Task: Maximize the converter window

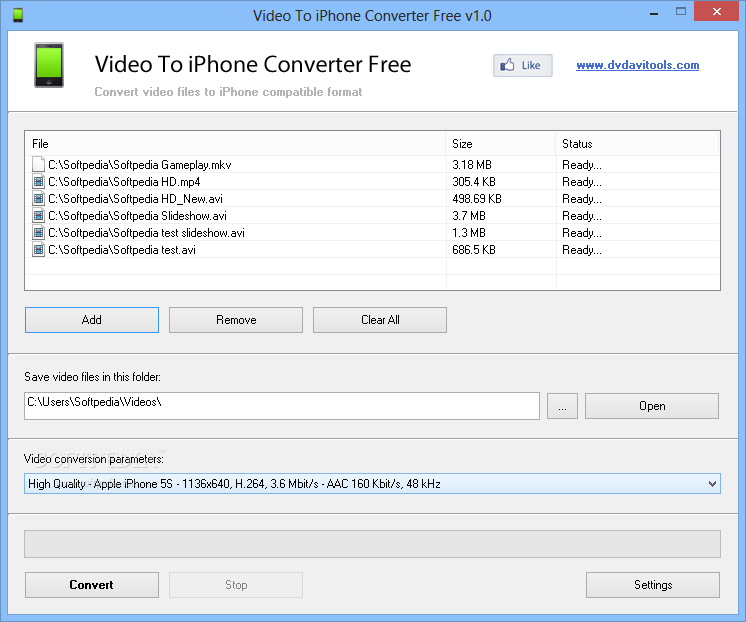Action: [681, 12]
